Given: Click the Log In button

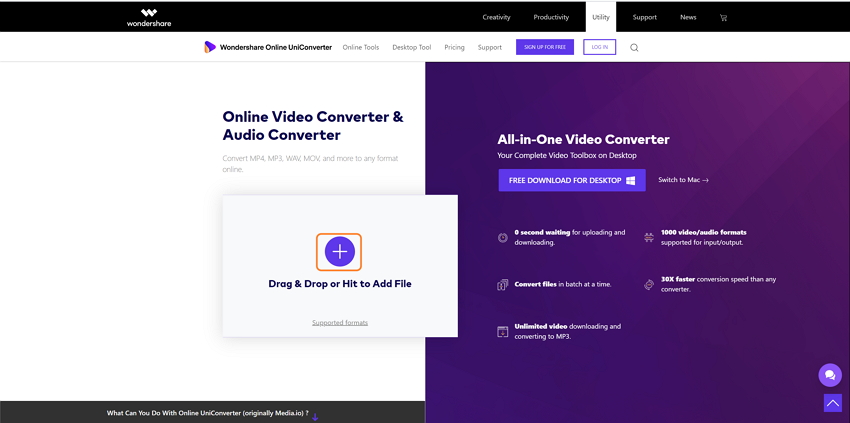Looking at the screenshot, I should pos(599,47).
